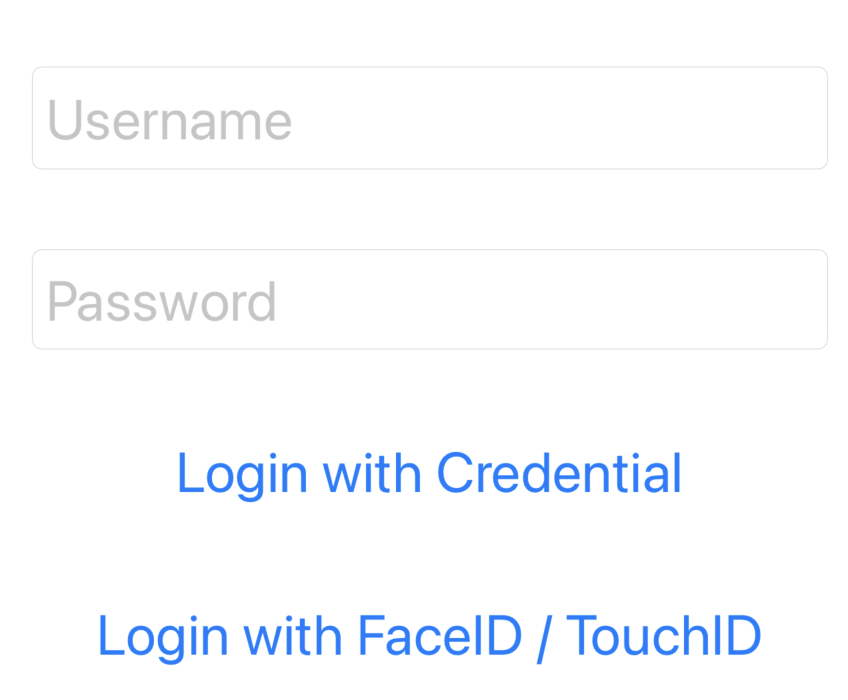Focus the Password text box
This screenshot has width=848, height=700.
coord(430,299)
